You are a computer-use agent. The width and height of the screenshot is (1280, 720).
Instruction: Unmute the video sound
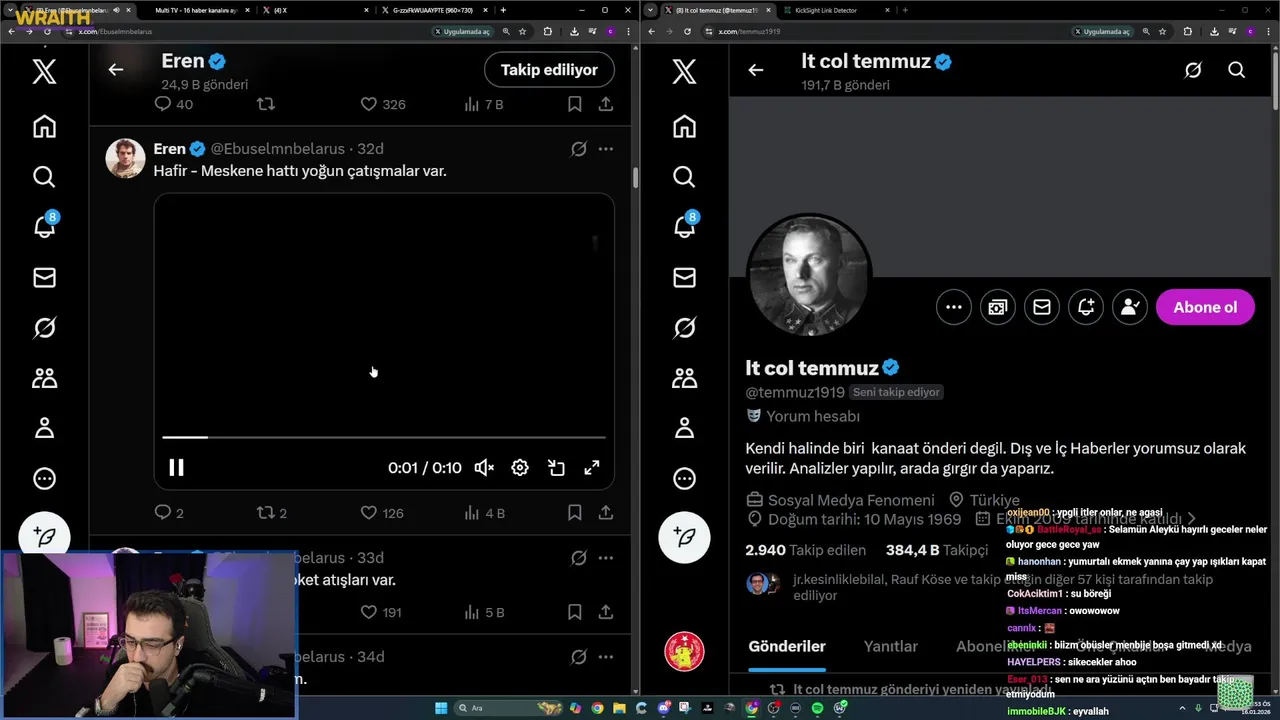click(x=484, y=468)
